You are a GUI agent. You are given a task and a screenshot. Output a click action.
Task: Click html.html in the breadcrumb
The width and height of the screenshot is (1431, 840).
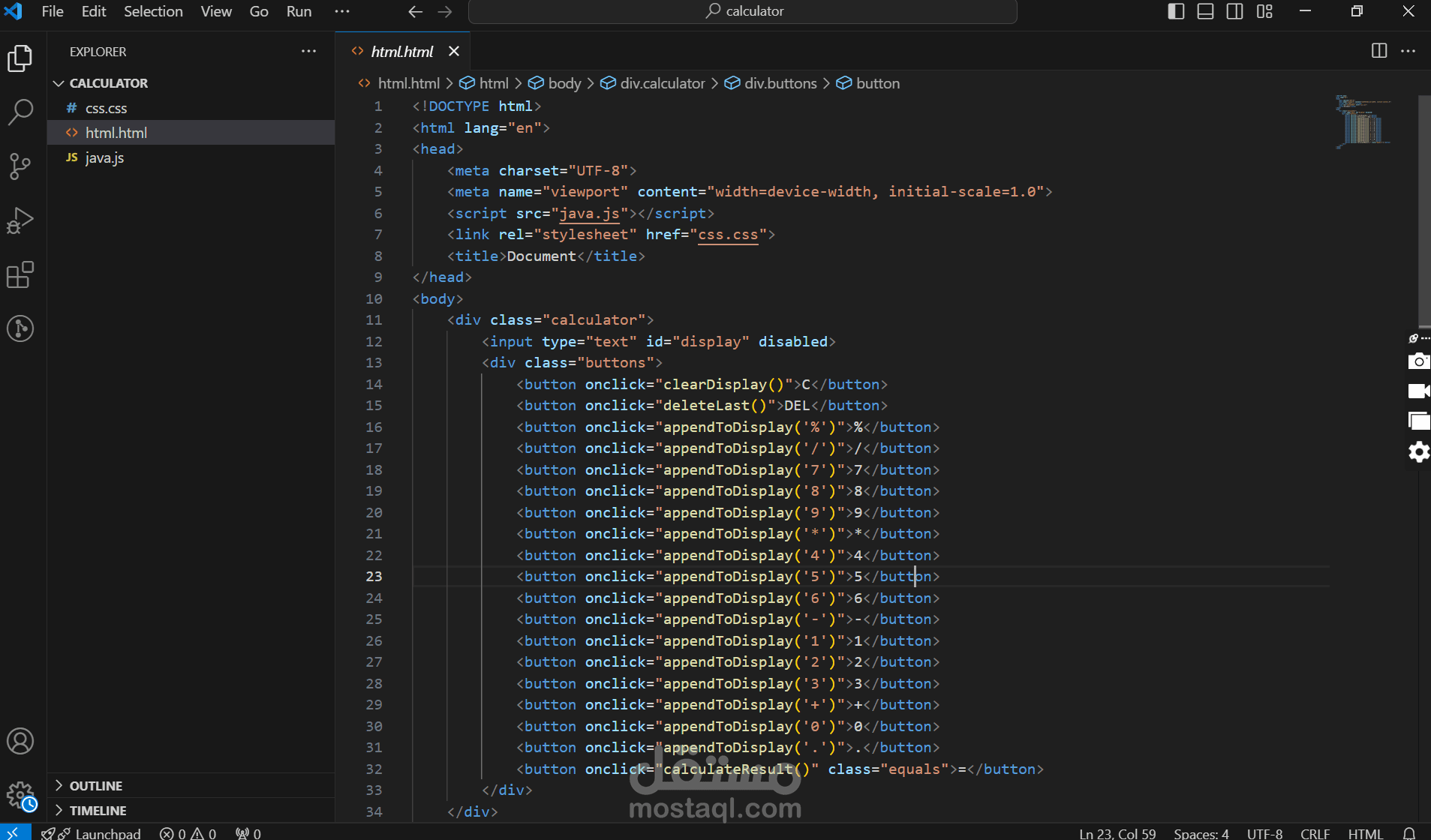tap(399, 83)
